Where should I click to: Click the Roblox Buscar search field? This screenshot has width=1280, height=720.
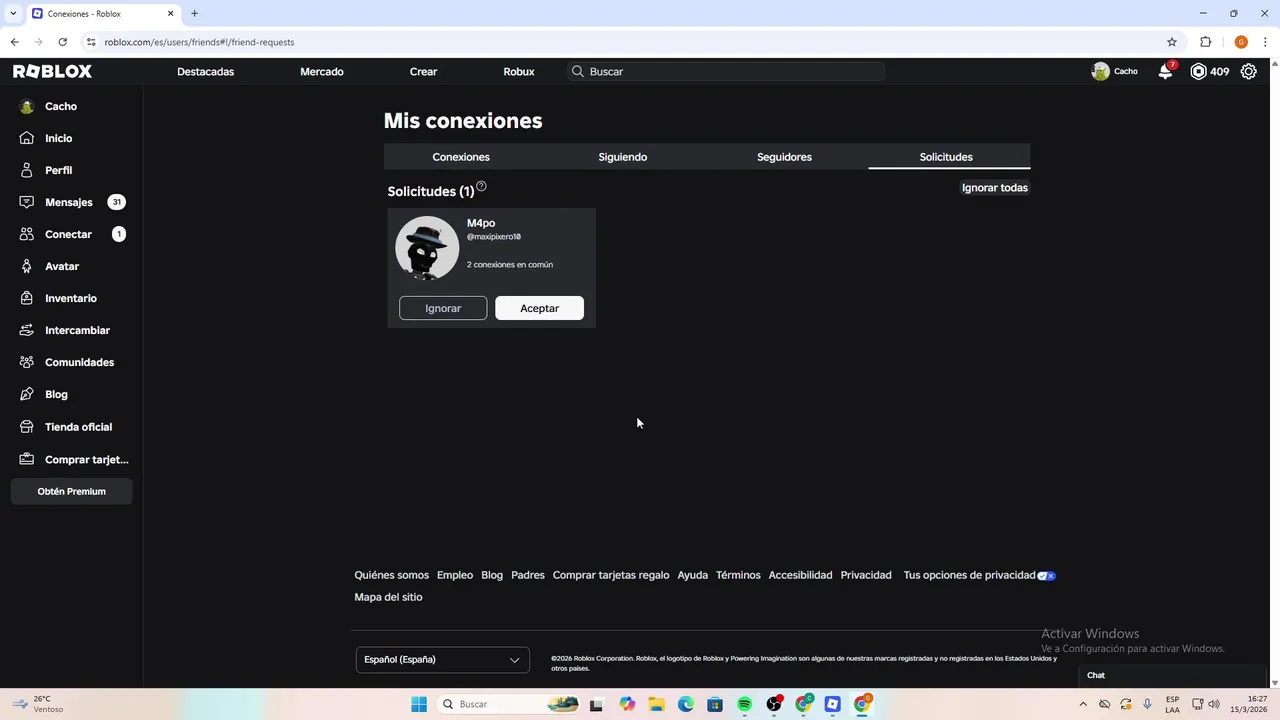725,71
